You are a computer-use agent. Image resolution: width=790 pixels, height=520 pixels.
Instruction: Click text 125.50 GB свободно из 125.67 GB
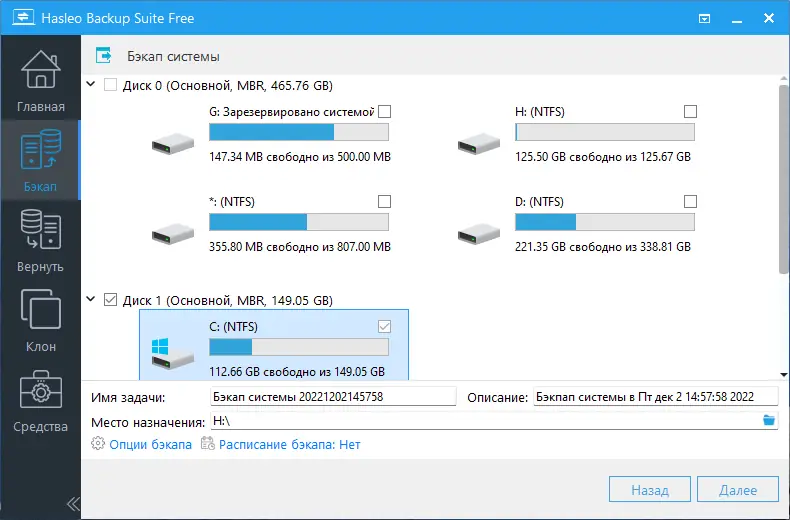603,157
